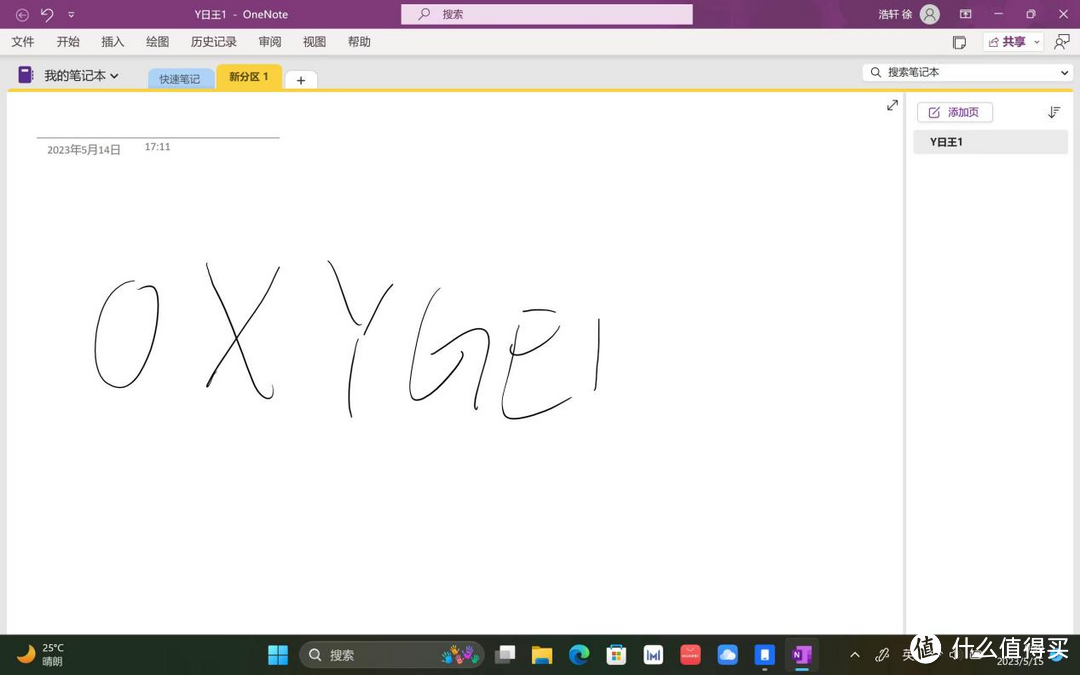Open the 共享 share dropdown arrow
1080x675 pixels.
coord(1037,42)
